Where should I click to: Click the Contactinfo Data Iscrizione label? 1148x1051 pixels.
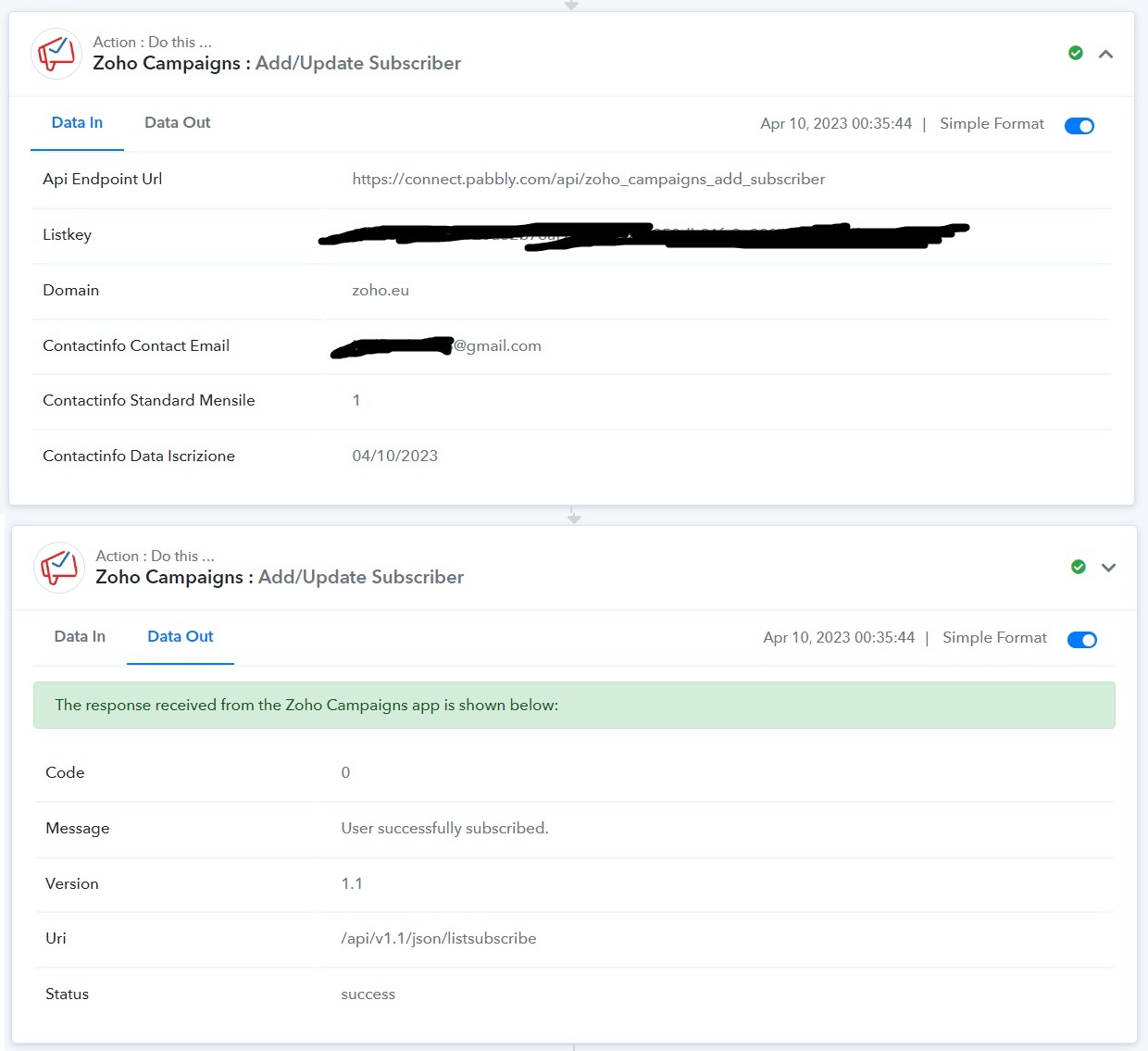click(139, 456)
